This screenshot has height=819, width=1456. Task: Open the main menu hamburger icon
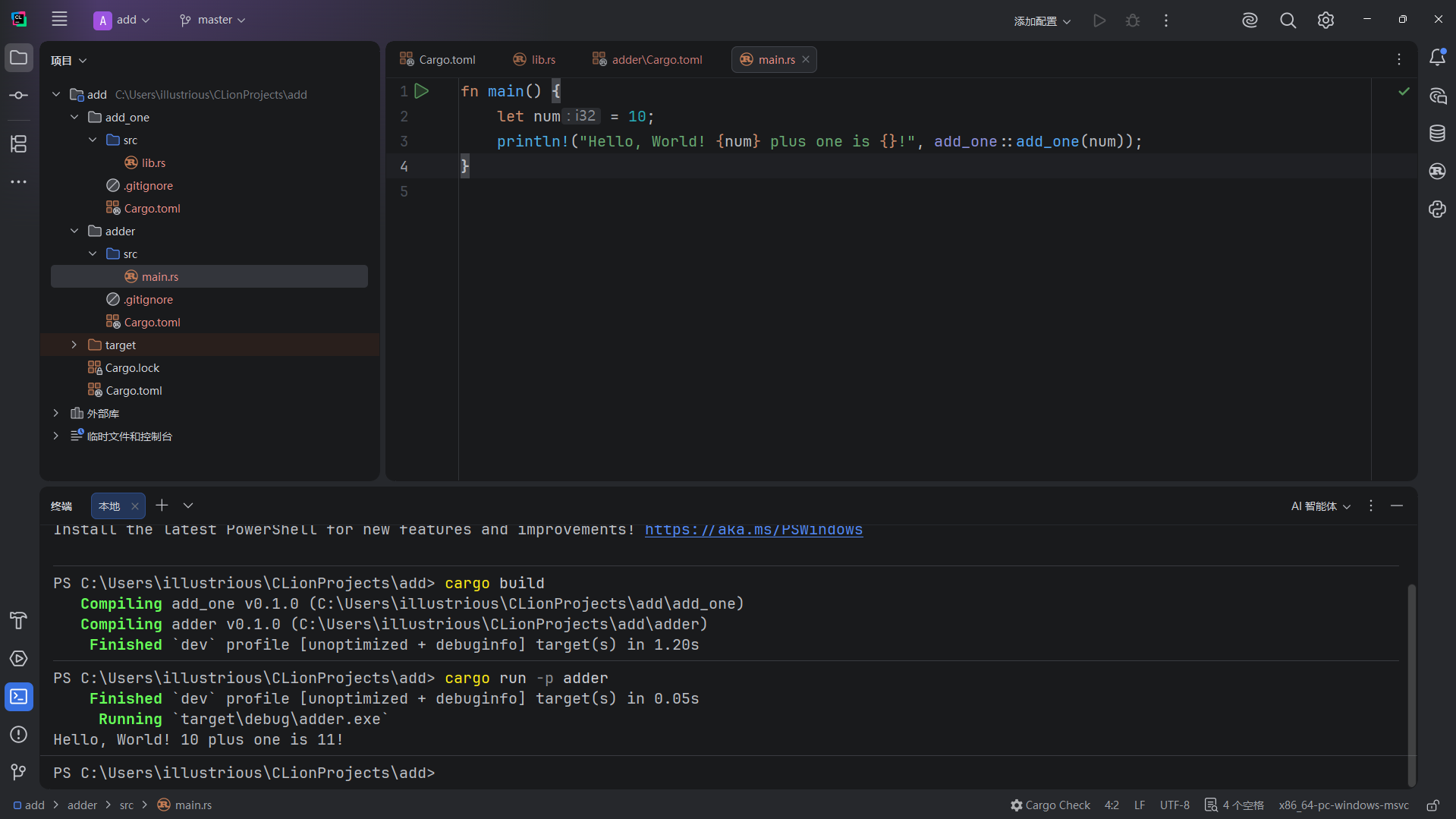59,20
